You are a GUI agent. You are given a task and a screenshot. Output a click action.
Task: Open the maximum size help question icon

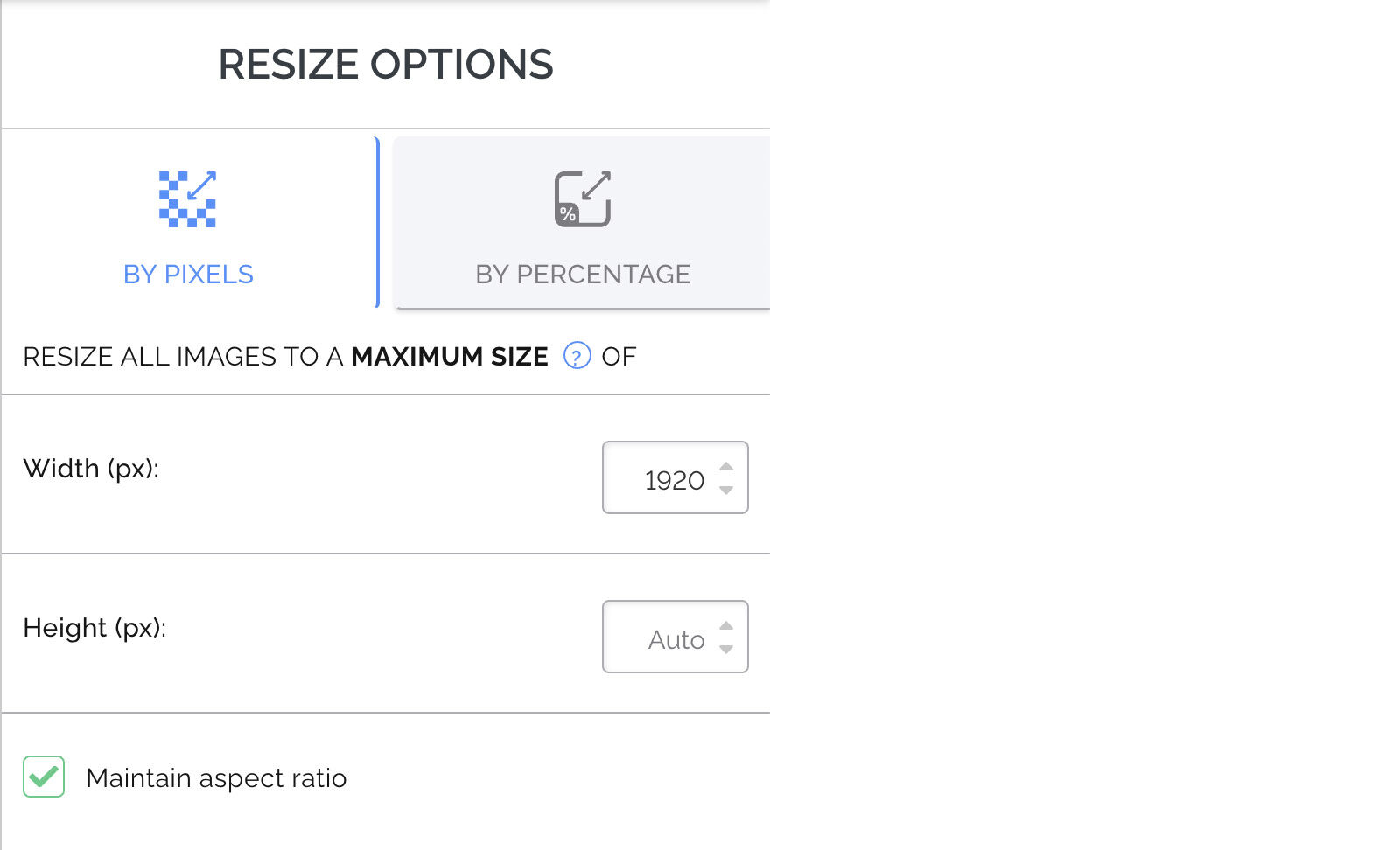tap(577, 356)
